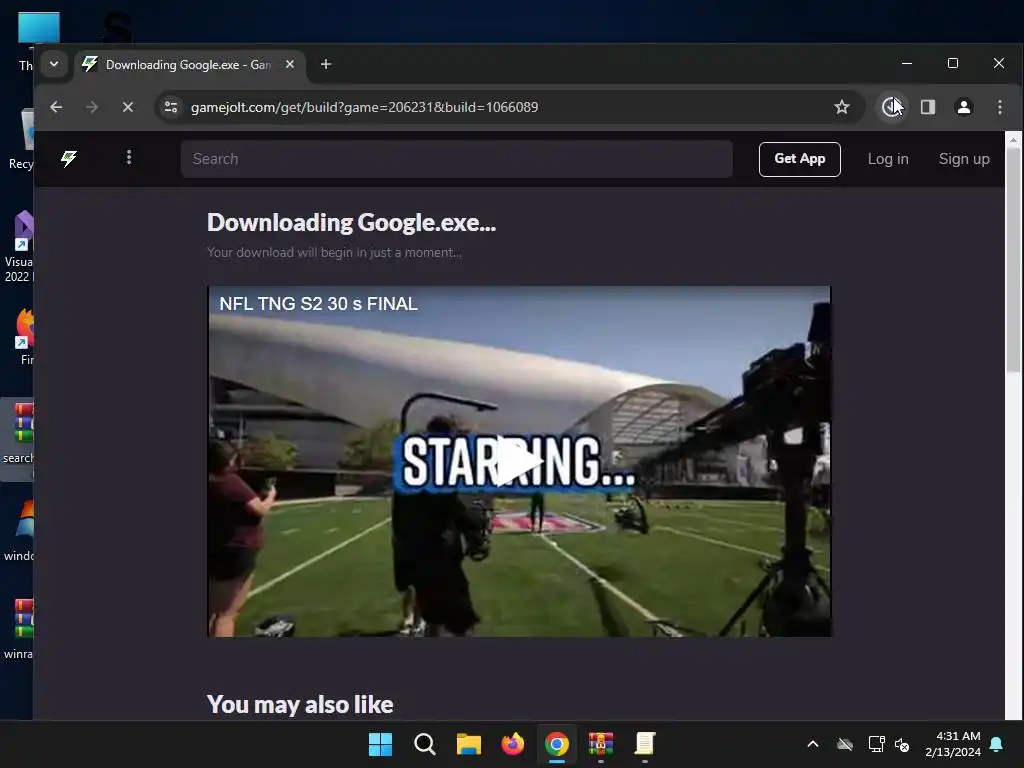Viewport: 1024px width, 768px height.
Task: Open Windows taskbar search
Action: [x=424, y=744]
